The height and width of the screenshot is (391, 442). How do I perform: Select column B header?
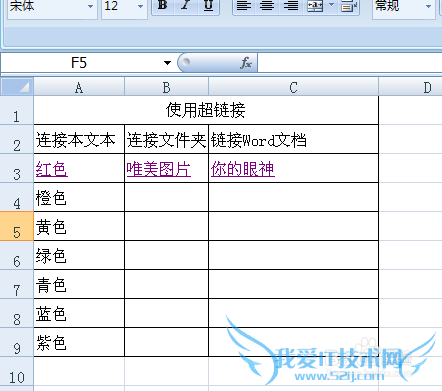(x=166, y=87)
